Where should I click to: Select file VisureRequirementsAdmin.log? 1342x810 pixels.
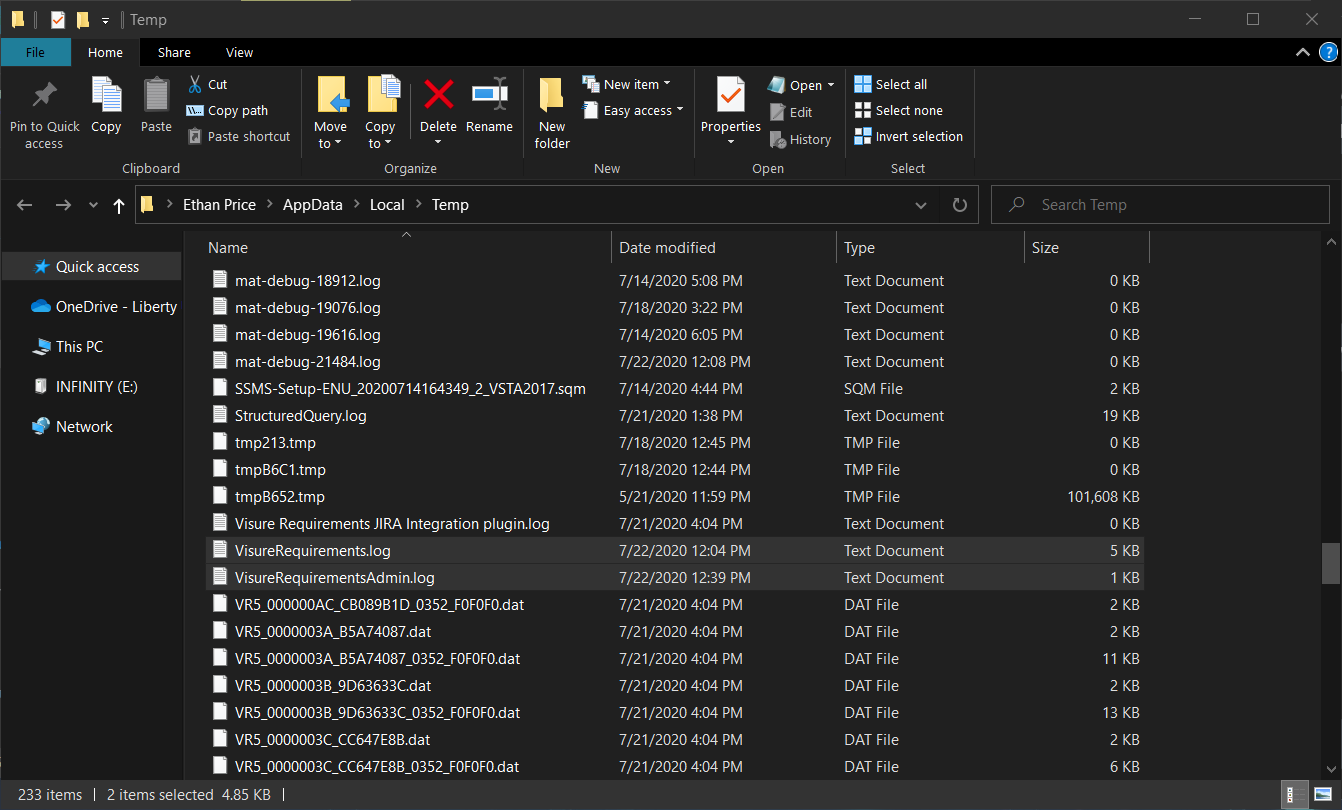(674, 578)
